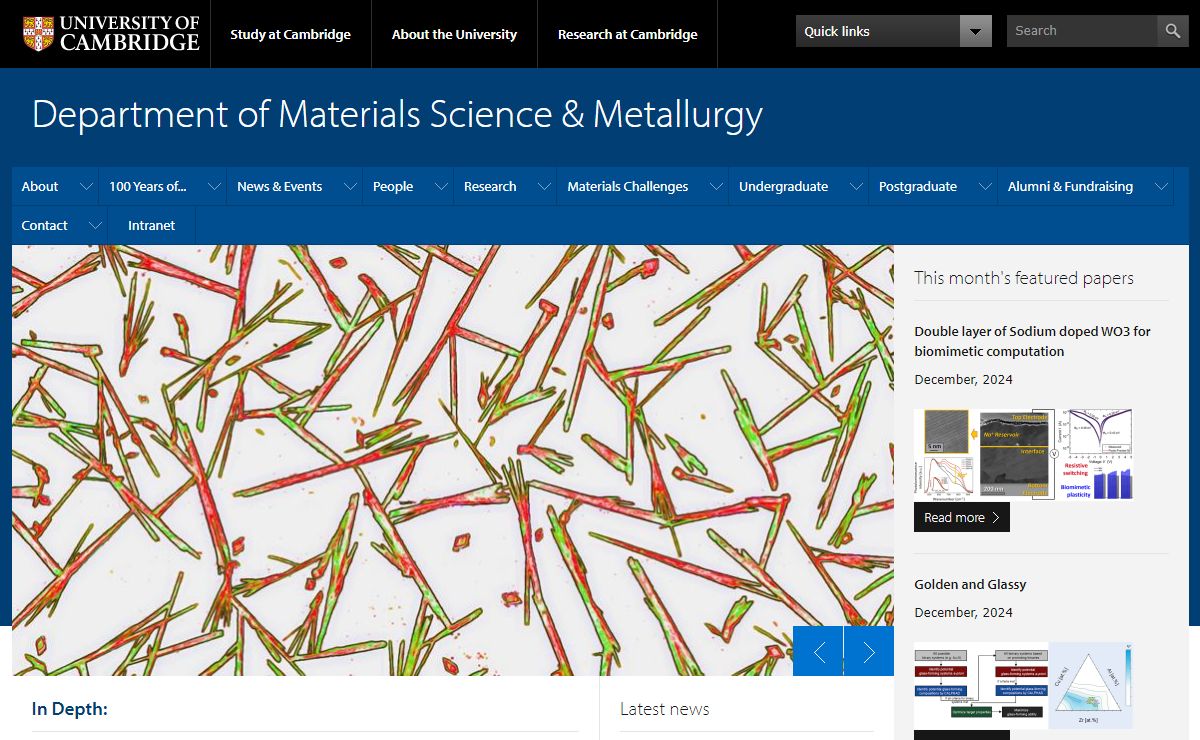1200x740 pixels.
Task: Open the Intranet link
Action: tap(152, 225)
